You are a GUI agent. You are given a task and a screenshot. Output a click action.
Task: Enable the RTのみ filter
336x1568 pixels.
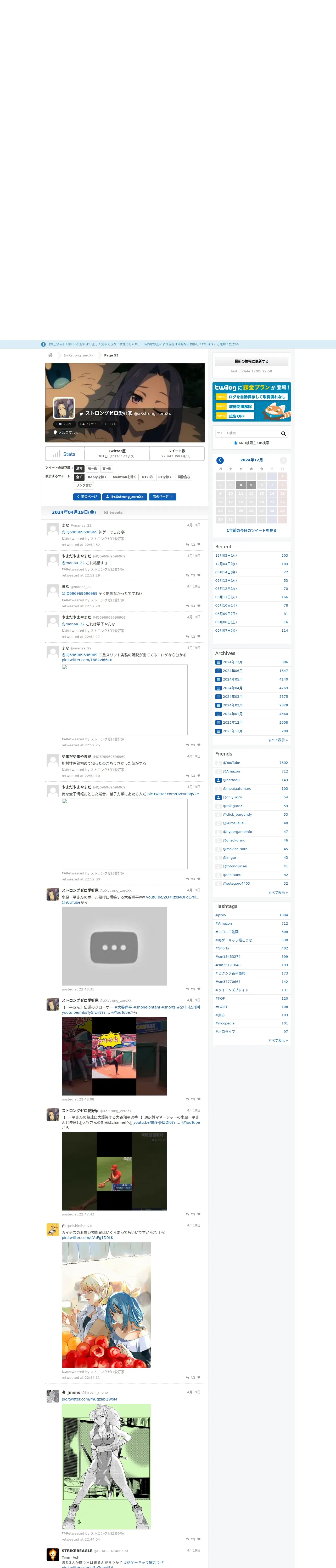click(x=148, y=477)
